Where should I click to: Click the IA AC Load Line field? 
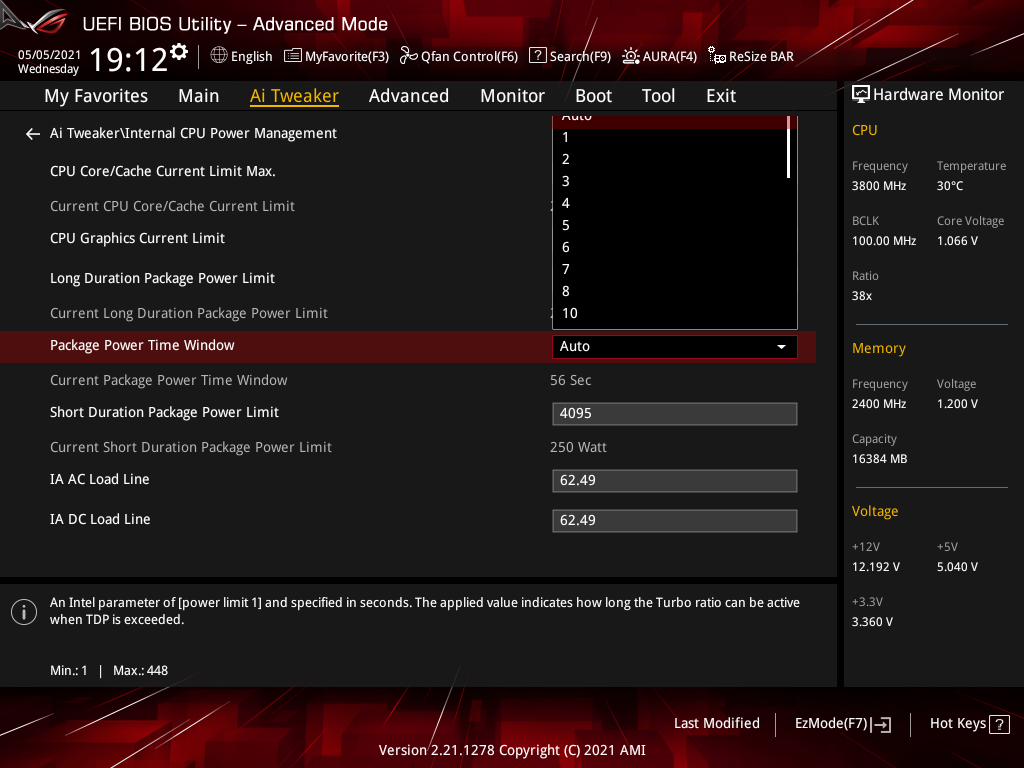coord(675,481)
